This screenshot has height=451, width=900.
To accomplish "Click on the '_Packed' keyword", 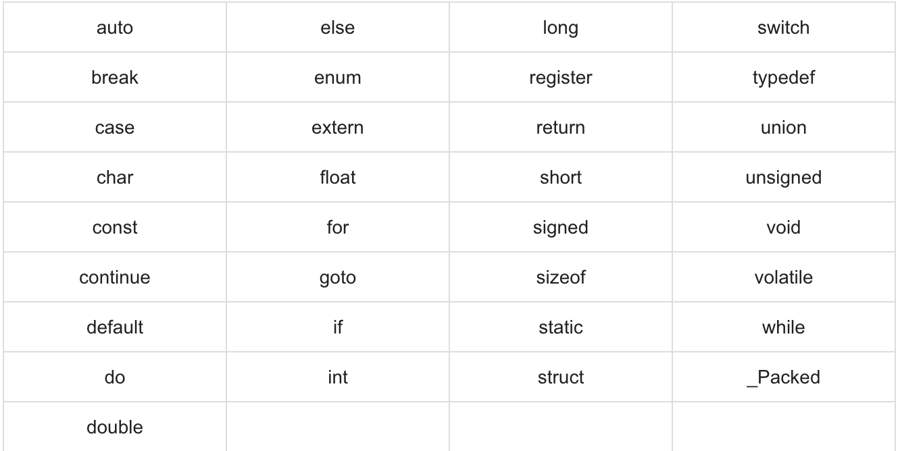I will (784, 378).
